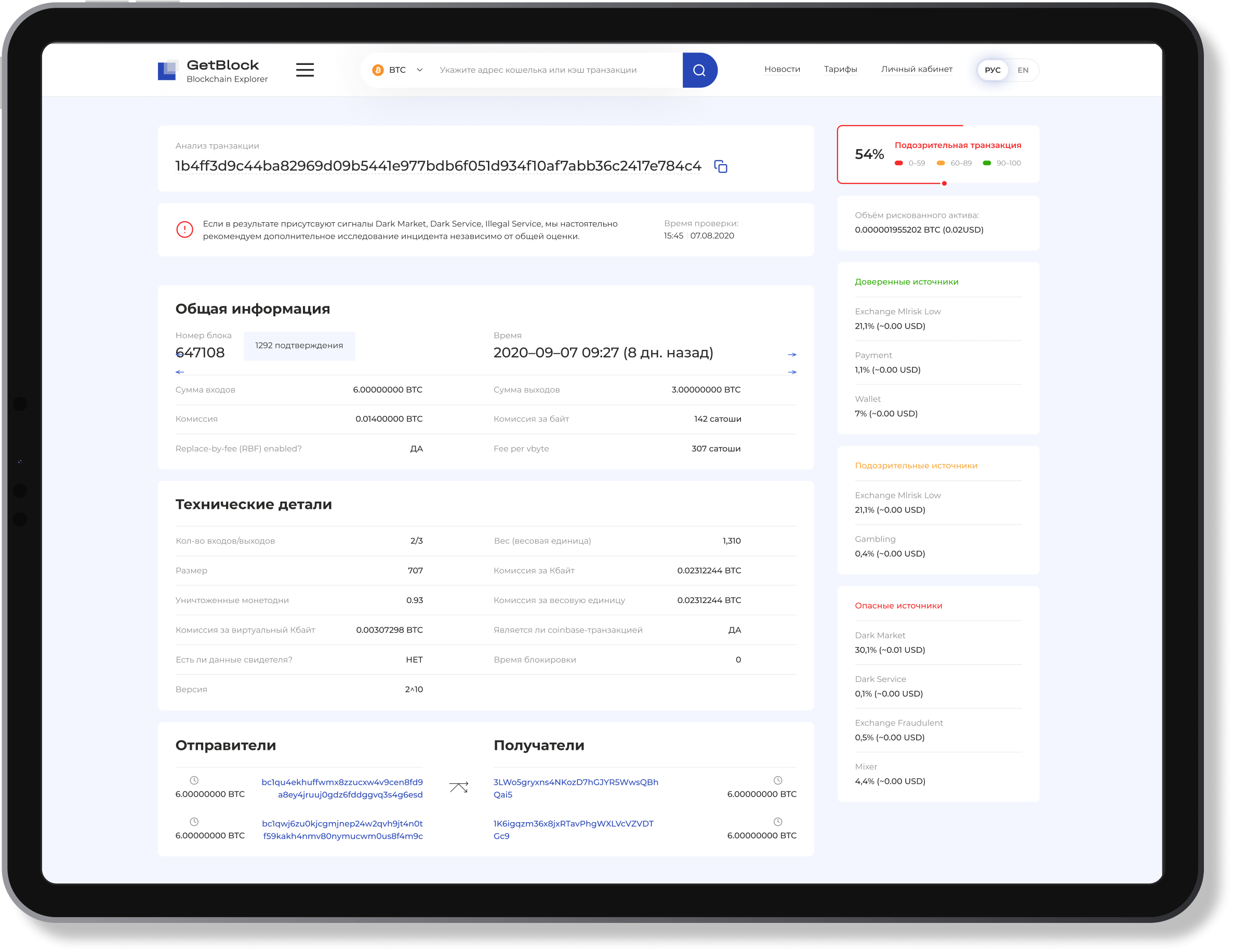The image size is (1233, 952).
Task: Go to next block arrow
Action: tap(792, 372)
